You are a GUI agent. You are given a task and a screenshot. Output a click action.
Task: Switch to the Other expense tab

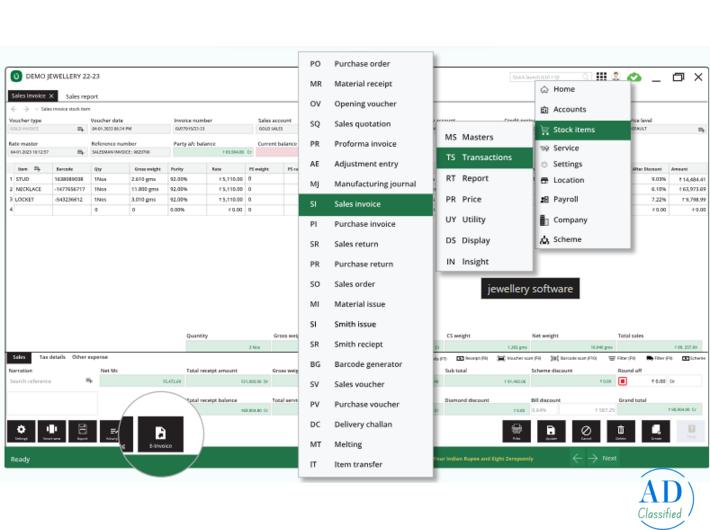pos(90,357)
